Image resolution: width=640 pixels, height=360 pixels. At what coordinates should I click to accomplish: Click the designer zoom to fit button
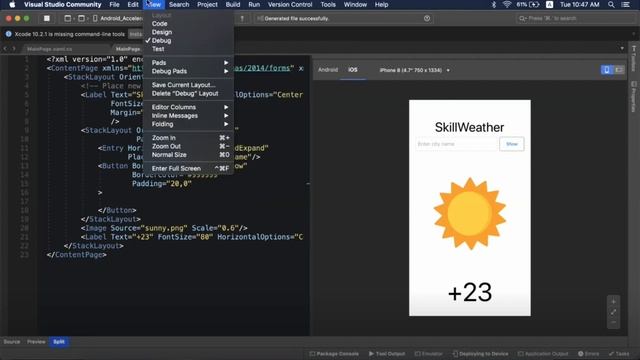click(x=613, y=312)
